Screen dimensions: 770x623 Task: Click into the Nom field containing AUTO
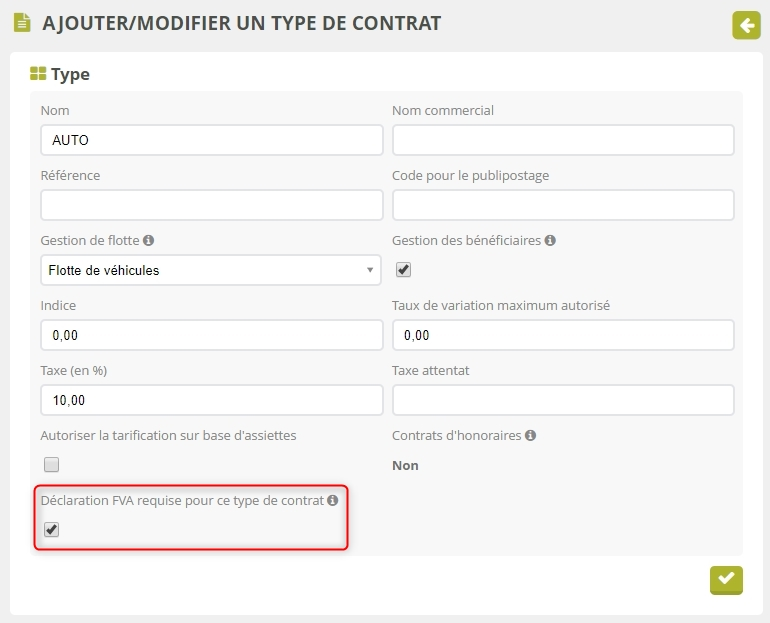pos(211,140)
